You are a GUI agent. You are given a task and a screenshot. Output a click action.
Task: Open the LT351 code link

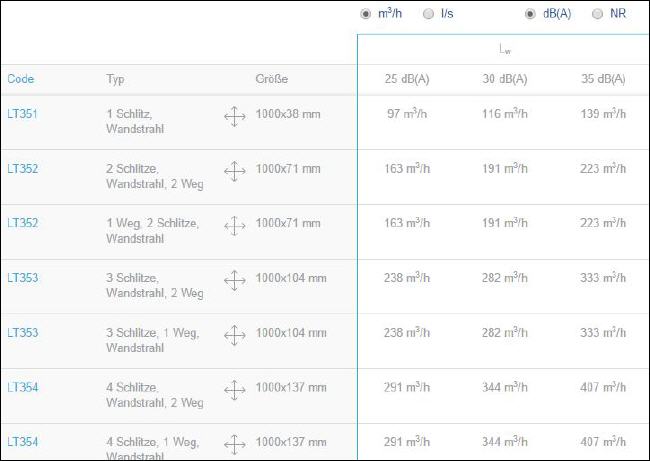(x=22, y=114)
